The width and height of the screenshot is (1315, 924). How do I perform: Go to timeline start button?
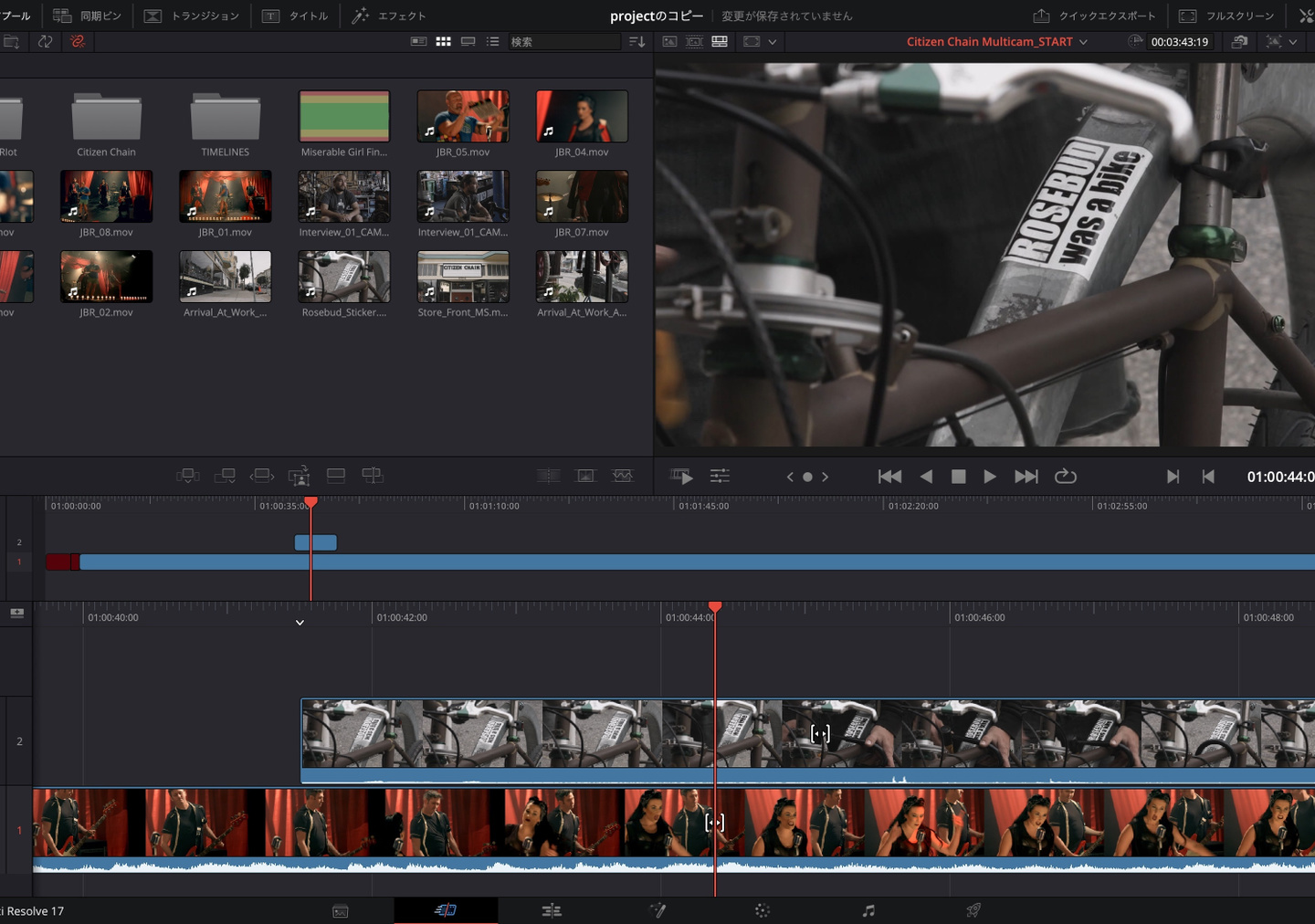point(889,477)
